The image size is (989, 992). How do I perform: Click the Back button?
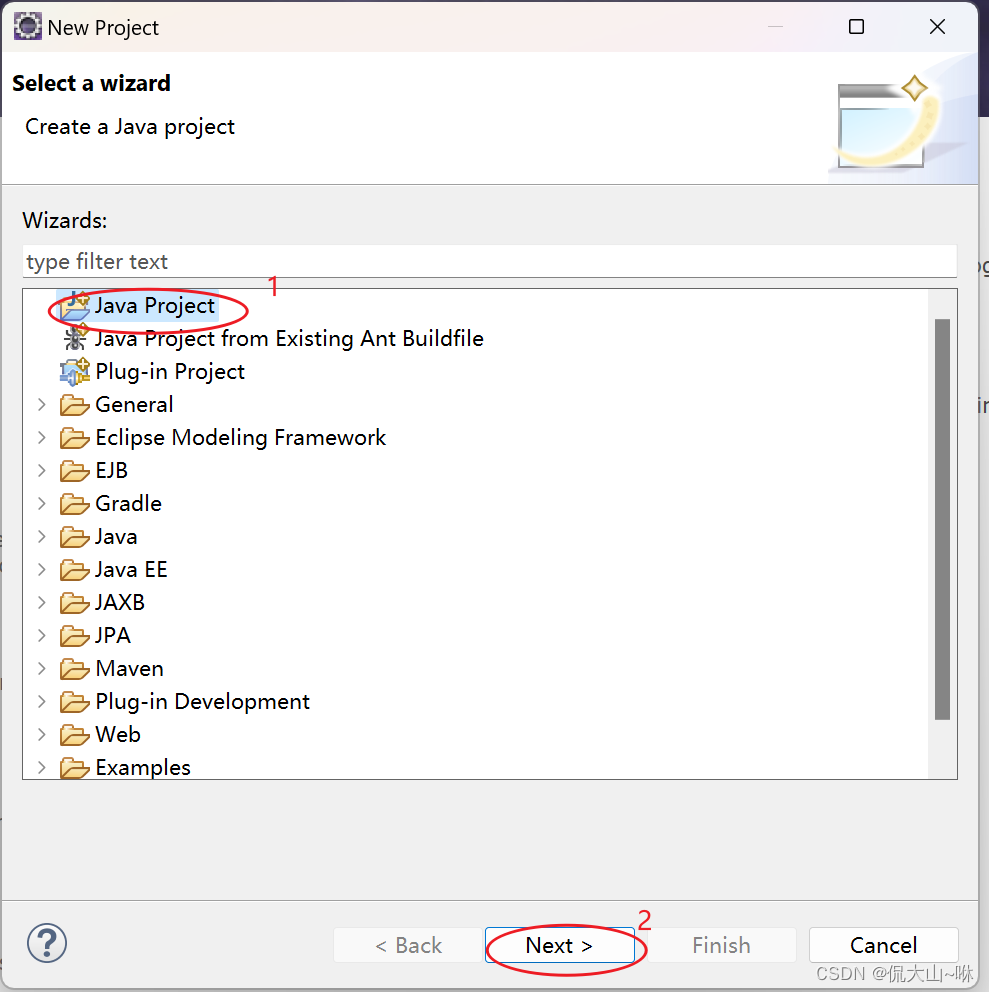[408, 945]
